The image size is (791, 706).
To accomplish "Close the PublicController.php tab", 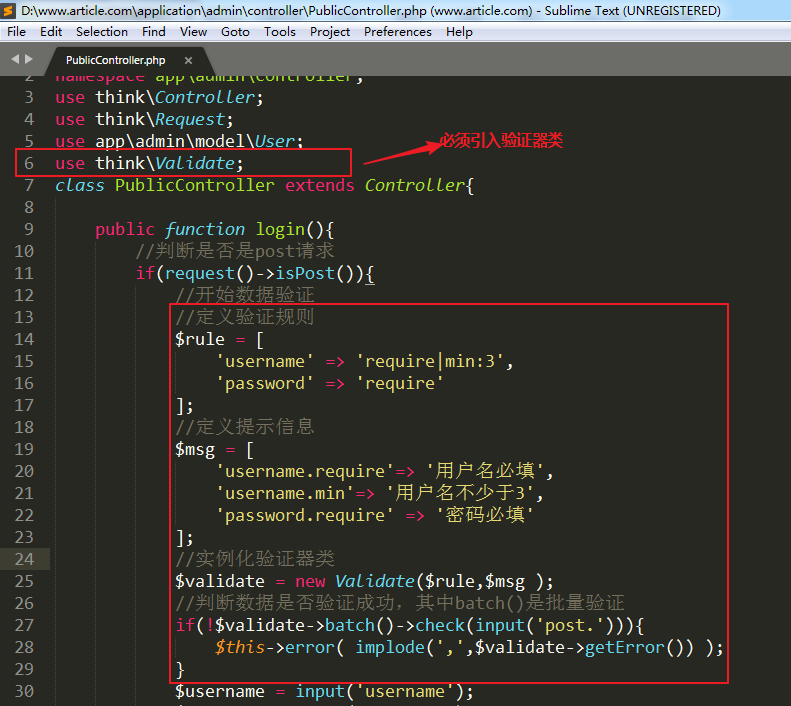I will point(188,60).
